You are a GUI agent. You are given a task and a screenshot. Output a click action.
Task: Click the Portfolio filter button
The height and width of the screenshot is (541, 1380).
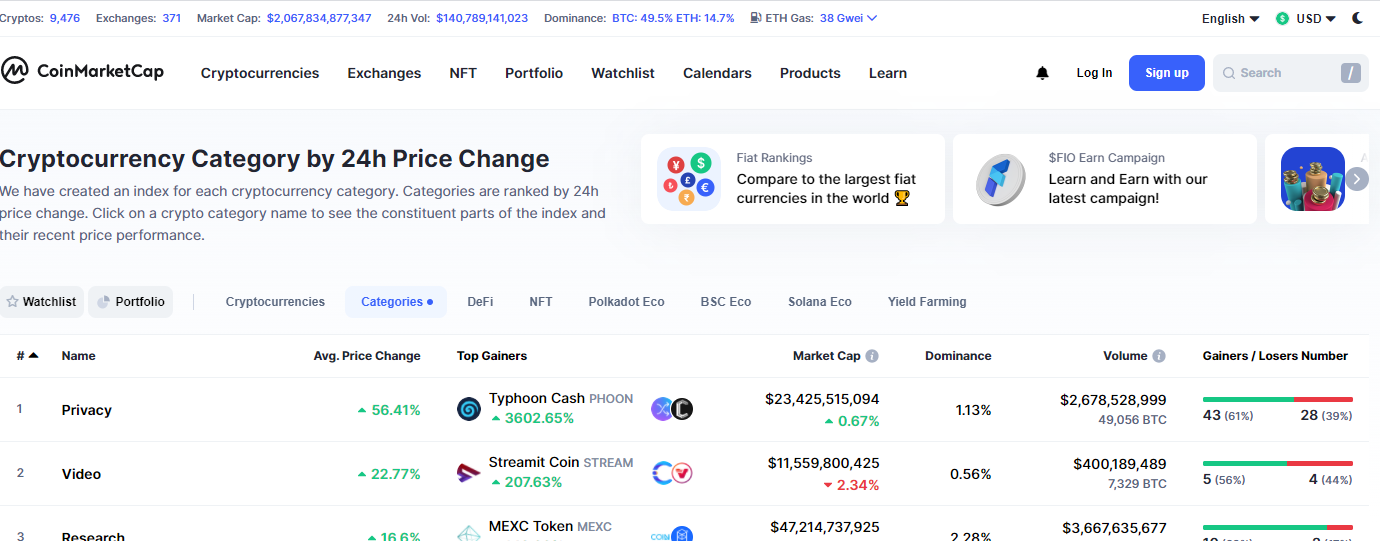(131, 301)
